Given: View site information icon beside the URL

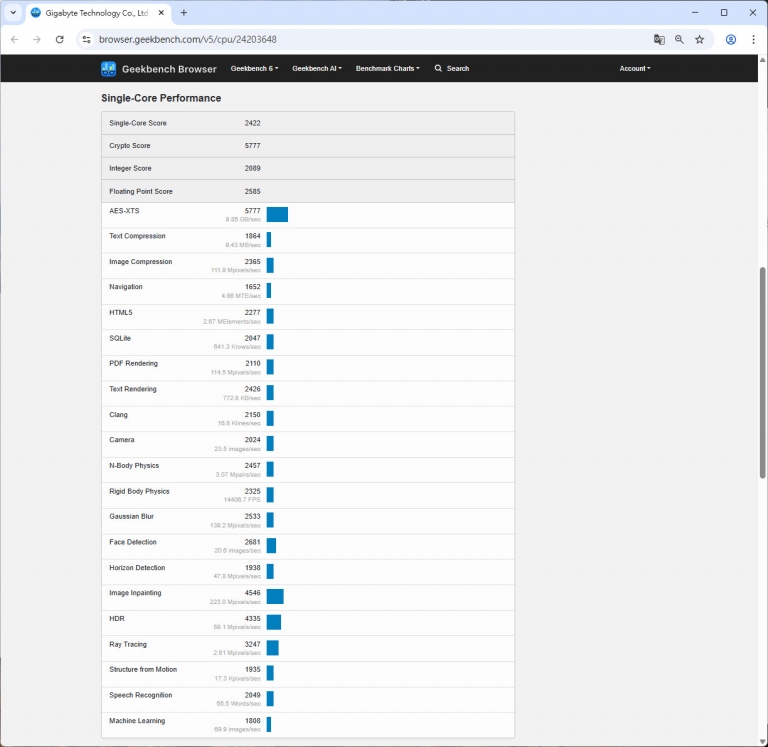Looking at the screenshot, I should [x=86, y=39].
